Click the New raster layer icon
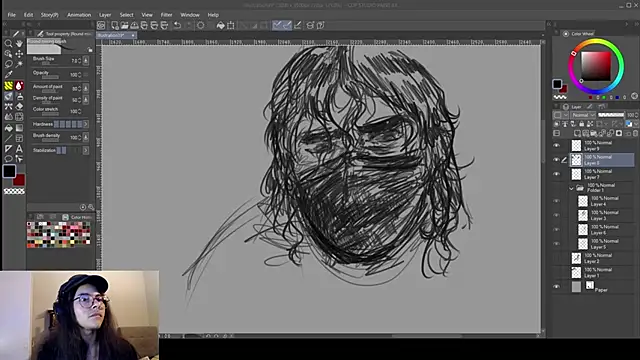Image resolution: width=640 pixels, height=360 pixels. [x=577, y=133]
